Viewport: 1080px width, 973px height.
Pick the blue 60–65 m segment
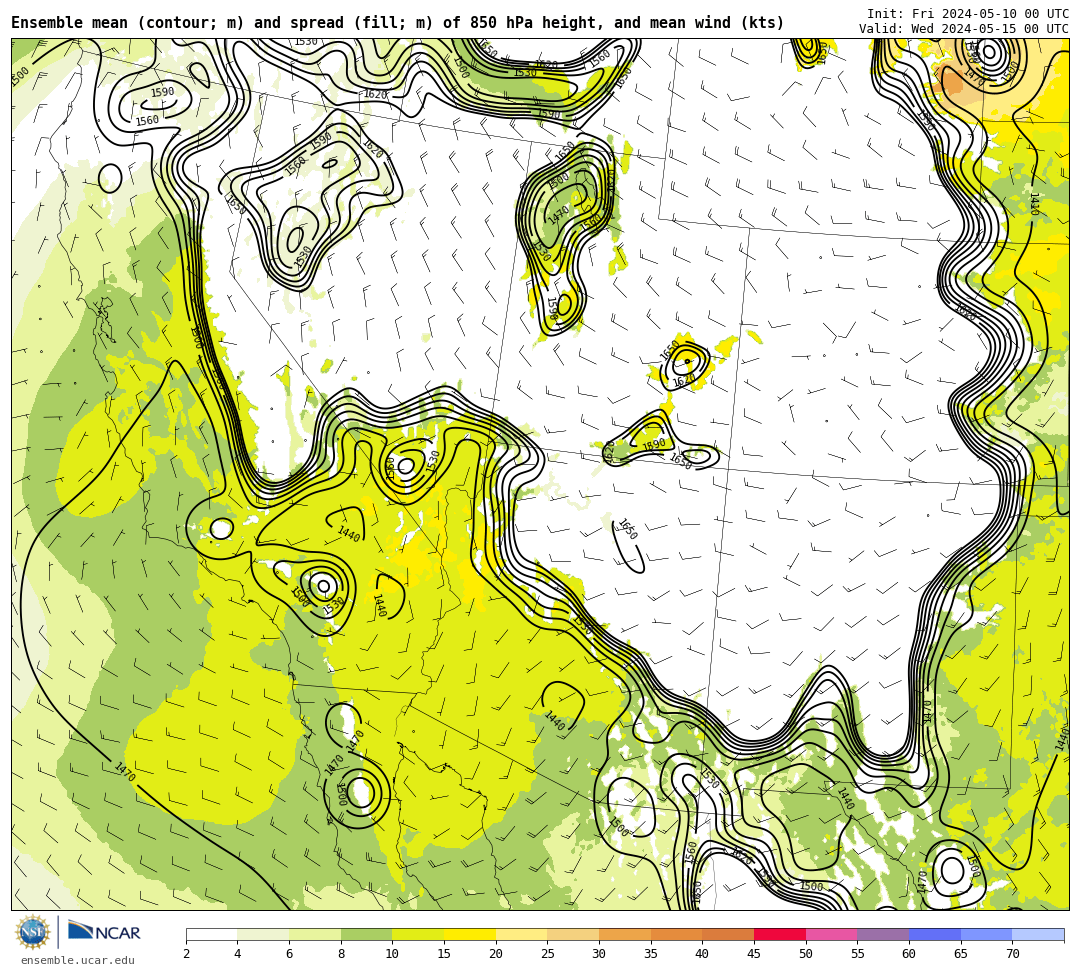coord(935,934)
